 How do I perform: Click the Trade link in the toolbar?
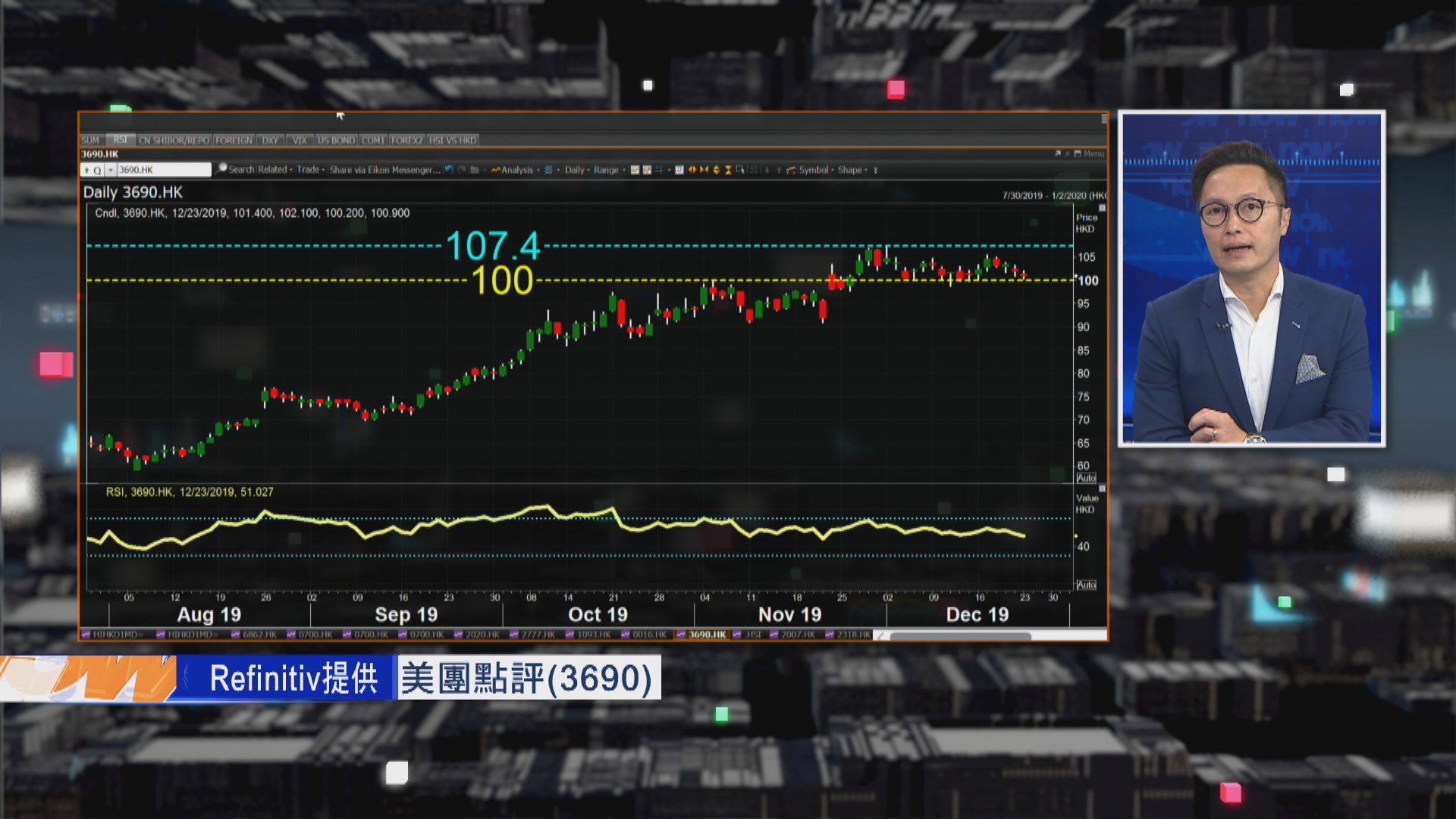pos(308,170)
